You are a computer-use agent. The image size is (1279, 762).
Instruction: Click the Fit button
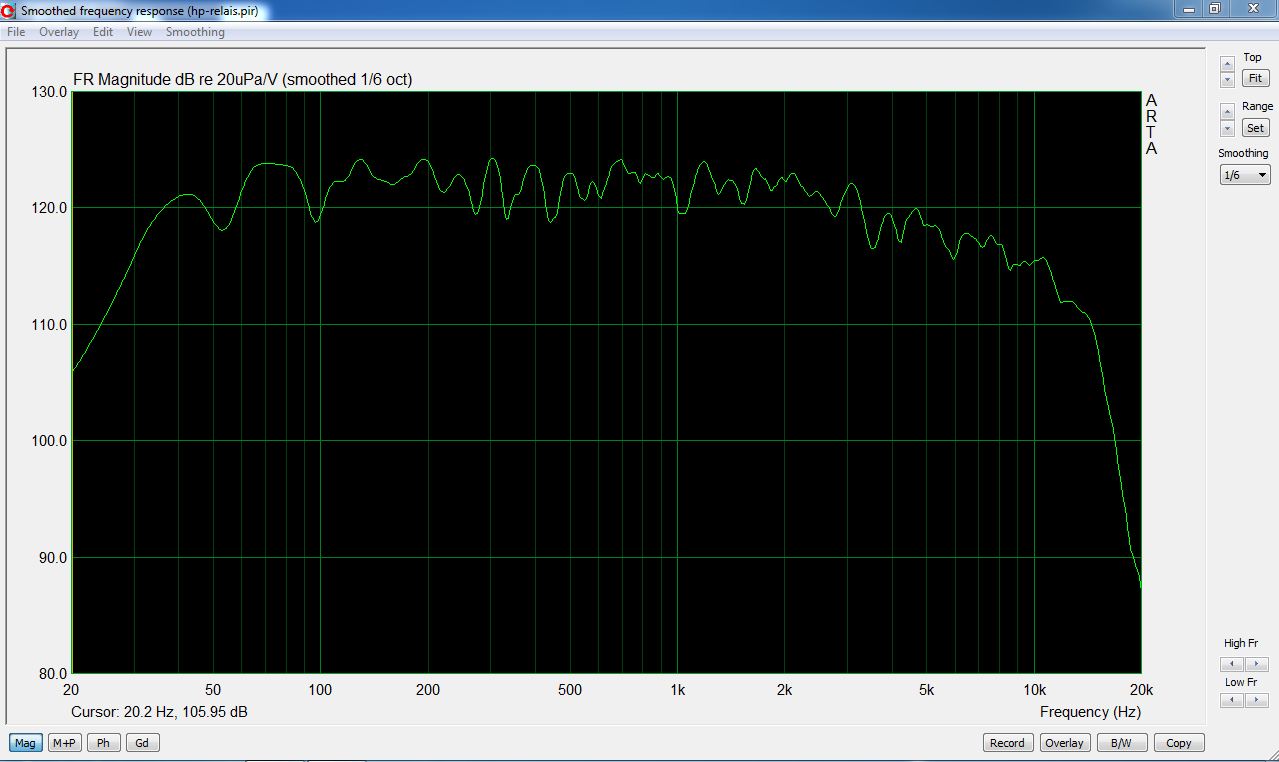pyautogui.click(x=1254, y=78)
